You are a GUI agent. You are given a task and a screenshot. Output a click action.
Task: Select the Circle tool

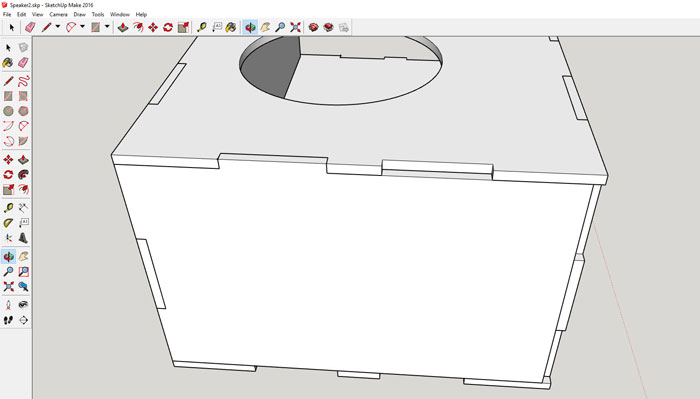[x=8, y=111]
